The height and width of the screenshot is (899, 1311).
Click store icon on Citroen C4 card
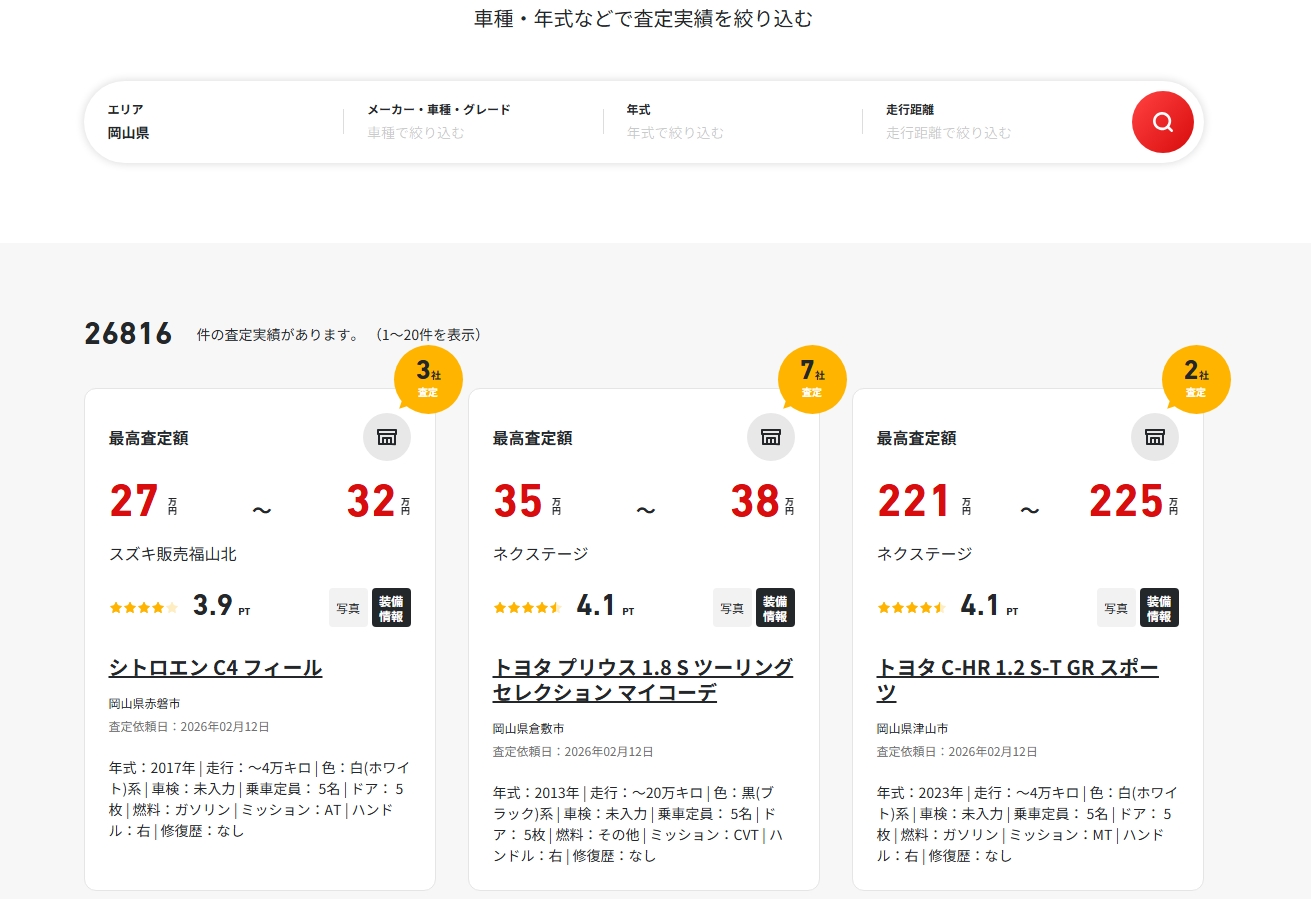click(x=386, y=437)
